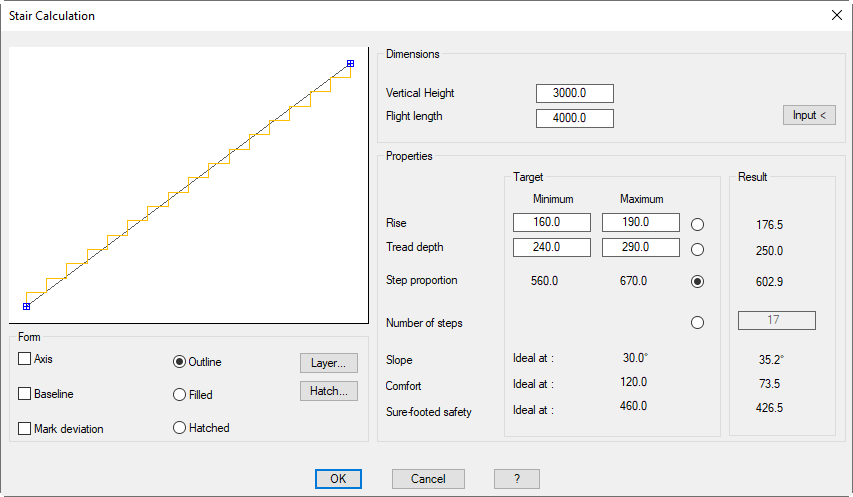
Task: Click the Flight length field
Action: 574,118
